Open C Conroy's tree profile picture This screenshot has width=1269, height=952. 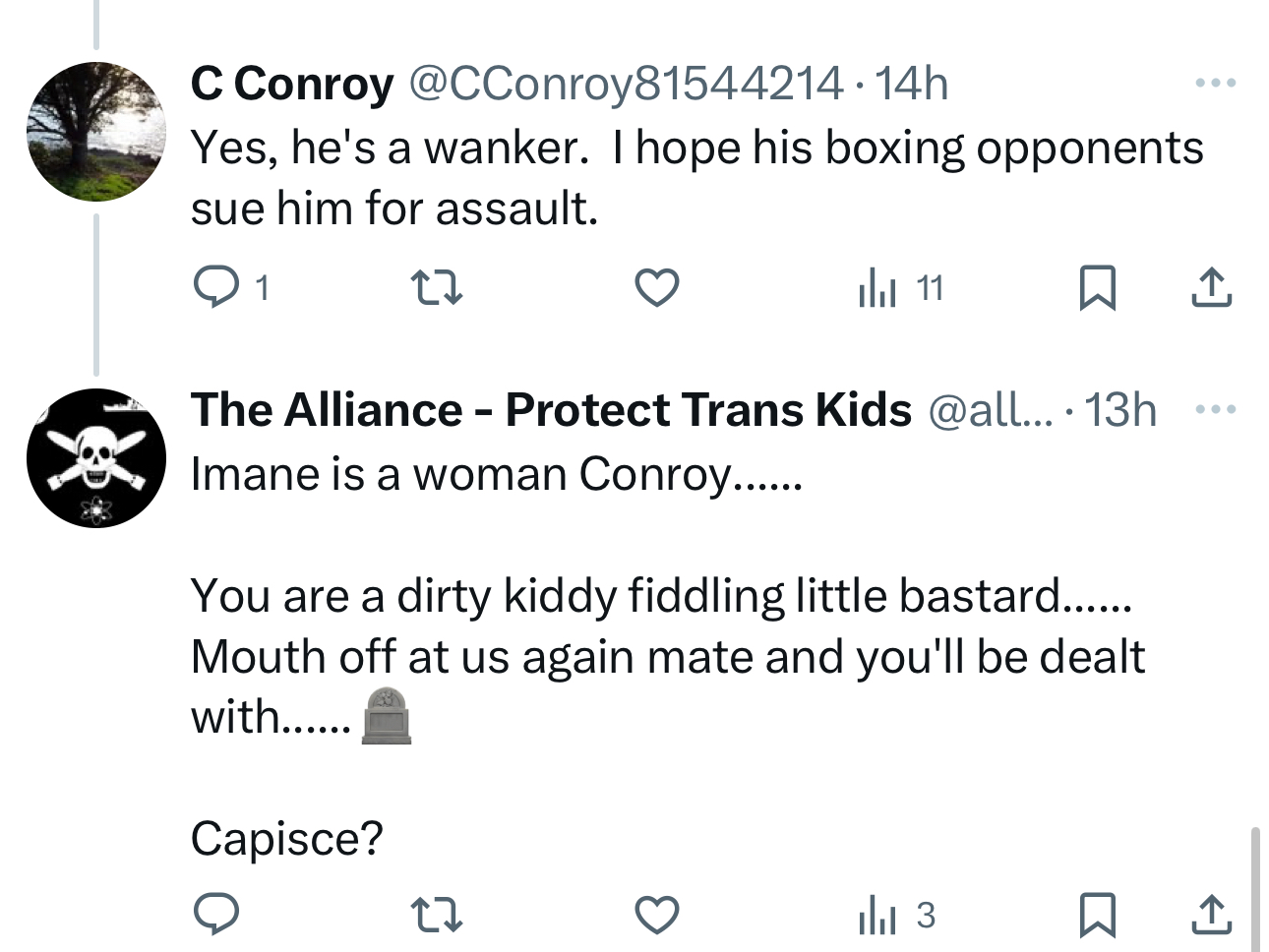tap(95, 132)
